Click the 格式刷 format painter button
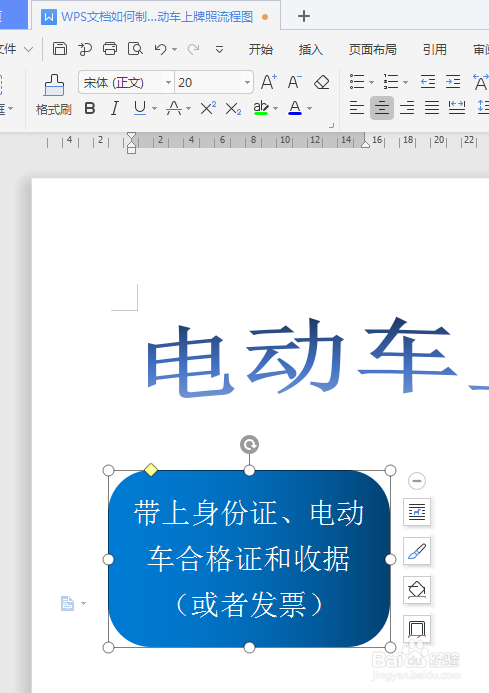This screenshot has width=489, height=693. click(53, 95)
